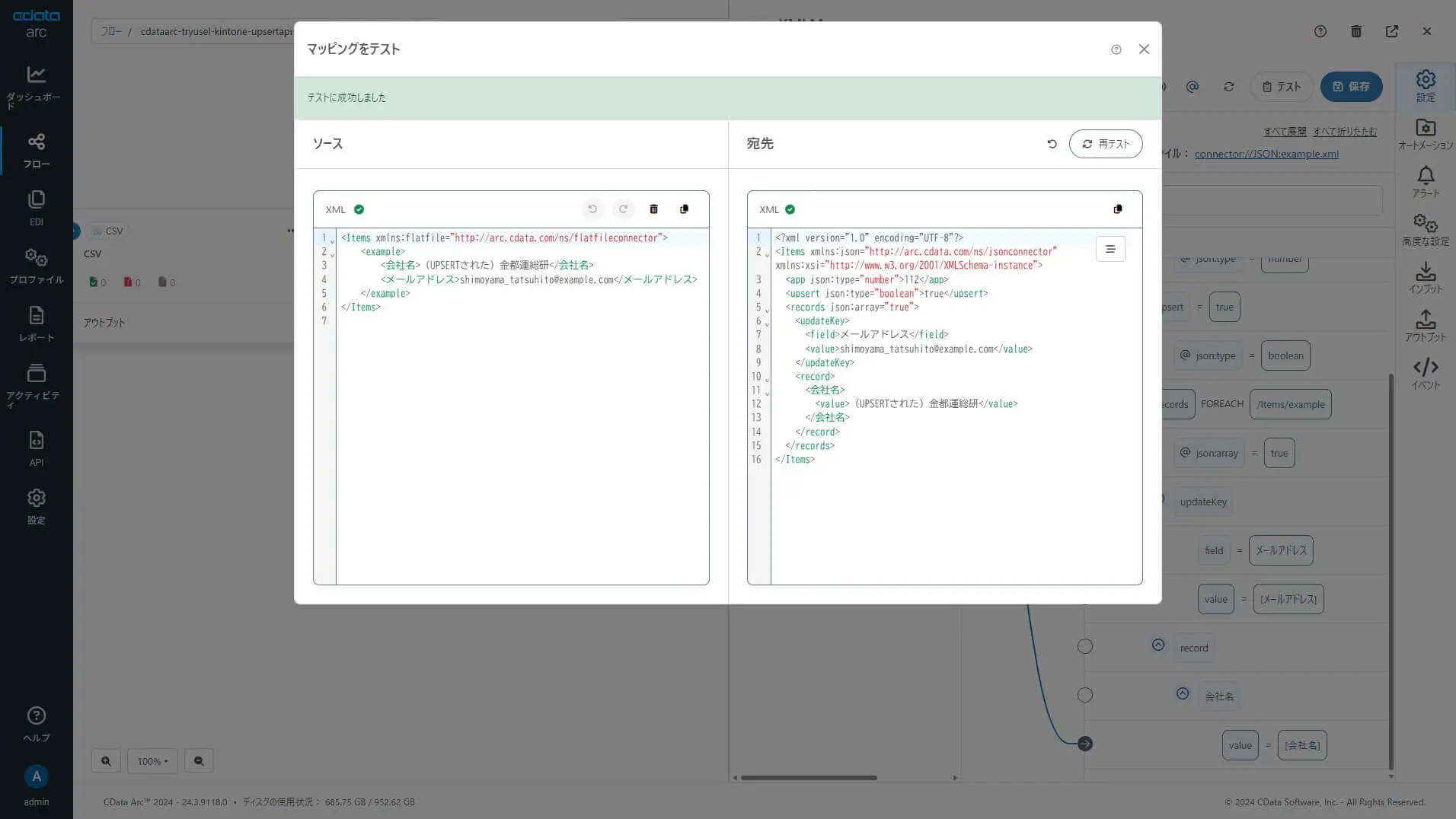The height and width of the screenshot is (819, 1456).
Task: Open the API section in sidebar
Action: point(36,448)
